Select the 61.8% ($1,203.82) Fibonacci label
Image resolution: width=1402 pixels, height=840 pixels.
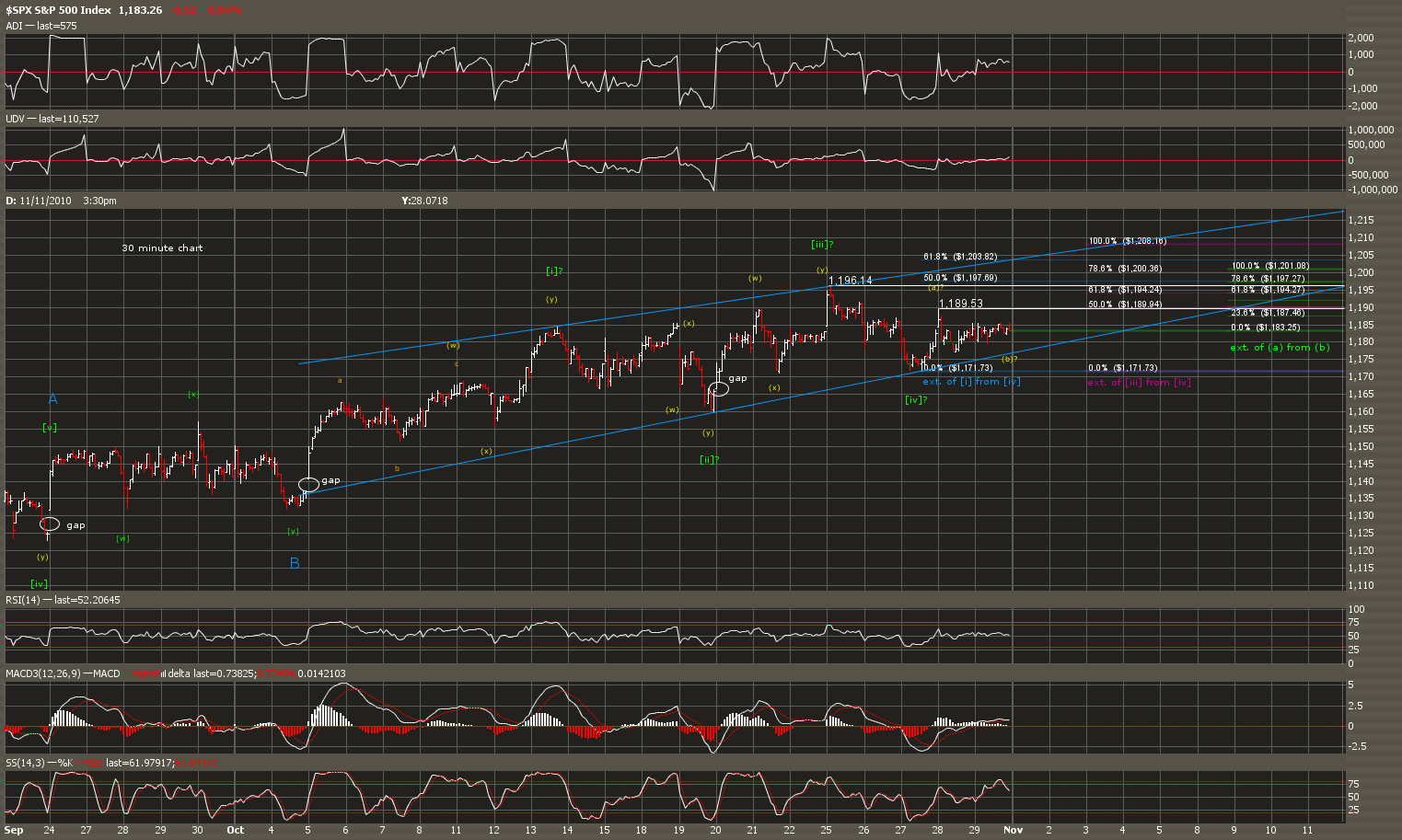coord(960,257)
